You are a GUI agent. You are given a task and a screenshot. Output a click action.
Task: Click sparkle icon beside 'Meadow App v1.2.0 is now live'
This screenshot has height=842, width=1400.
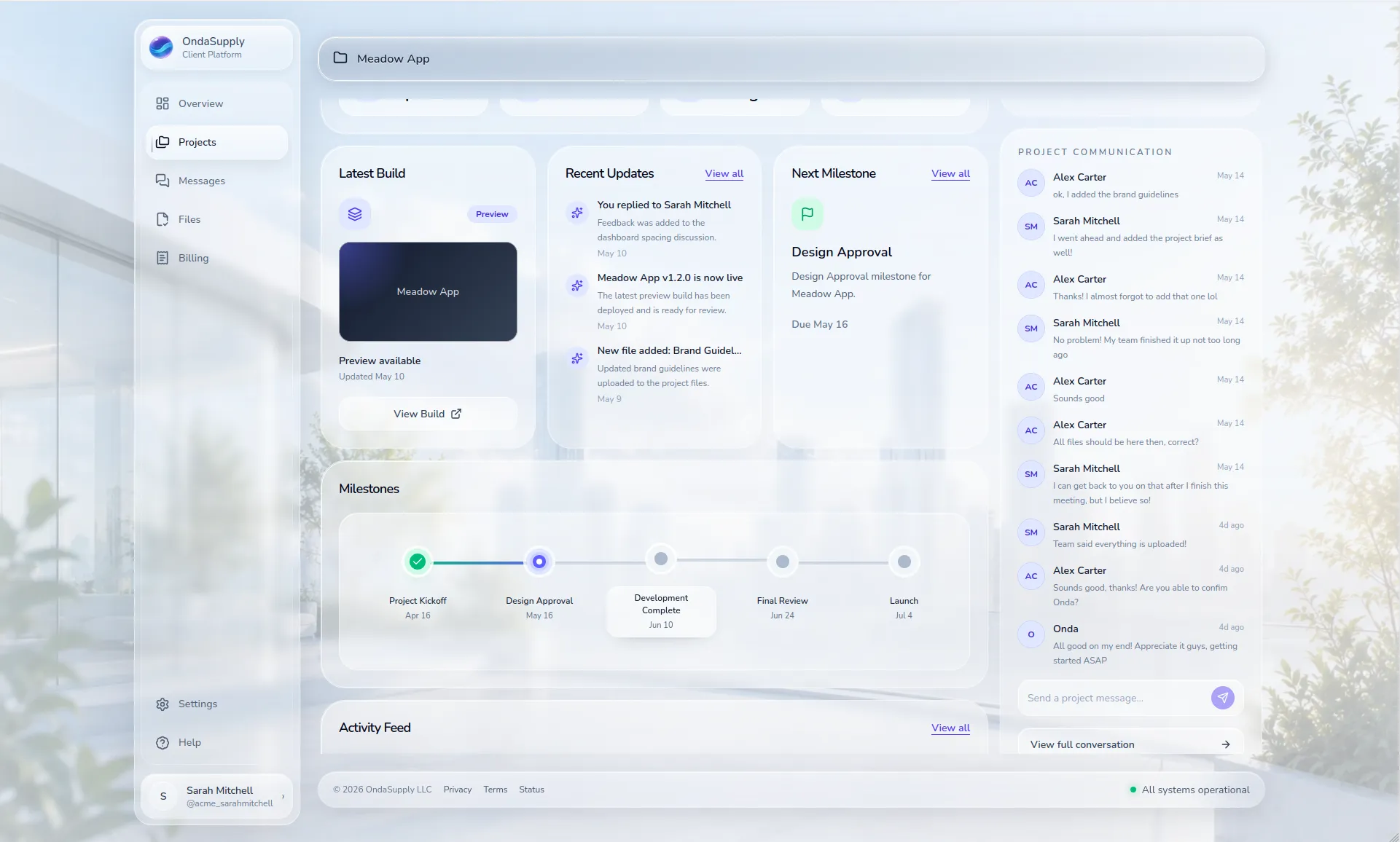577,286
